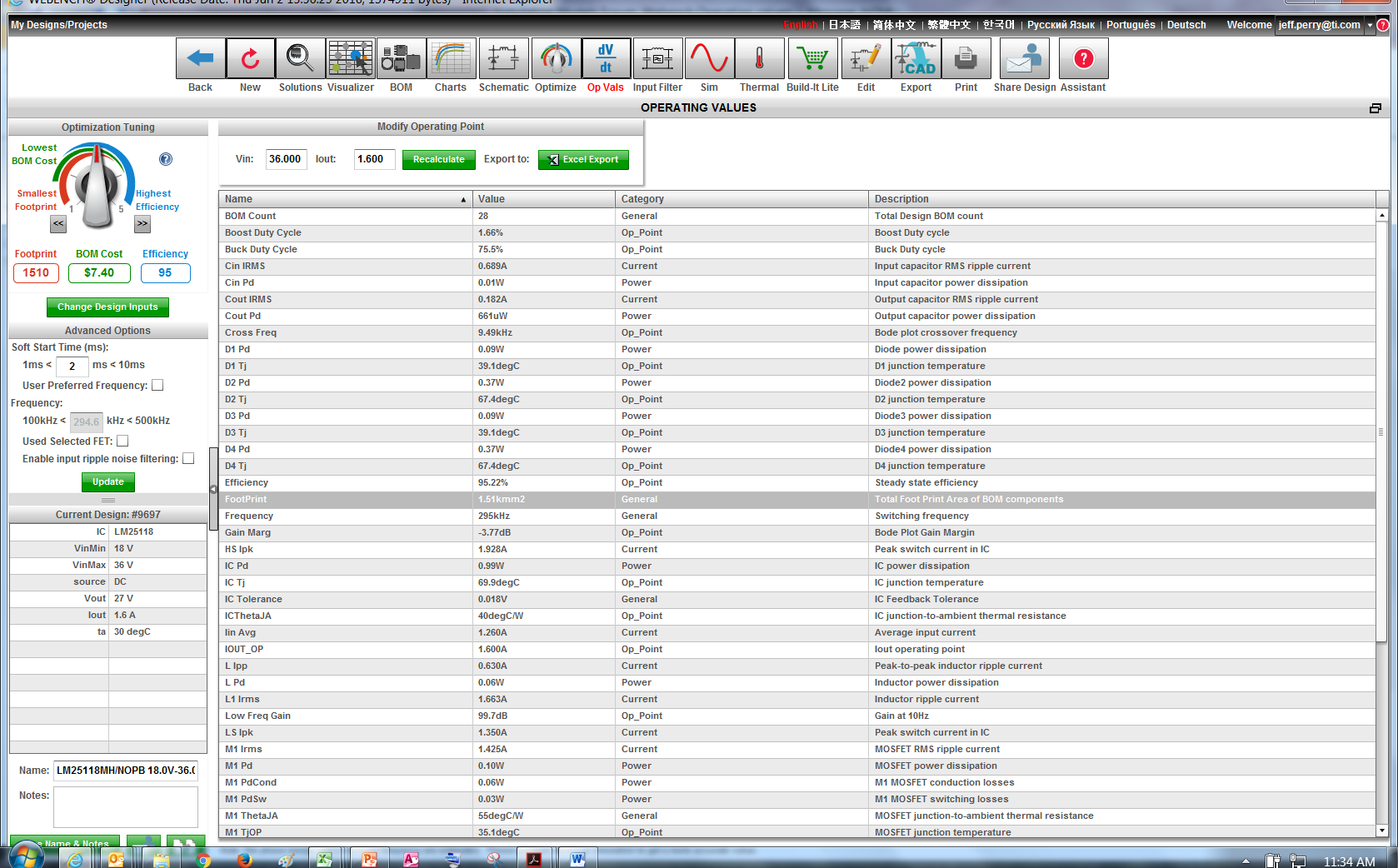Open Excel from the taskbar
This screenshot has height=868, width=1398.
(x=324, y=859)
